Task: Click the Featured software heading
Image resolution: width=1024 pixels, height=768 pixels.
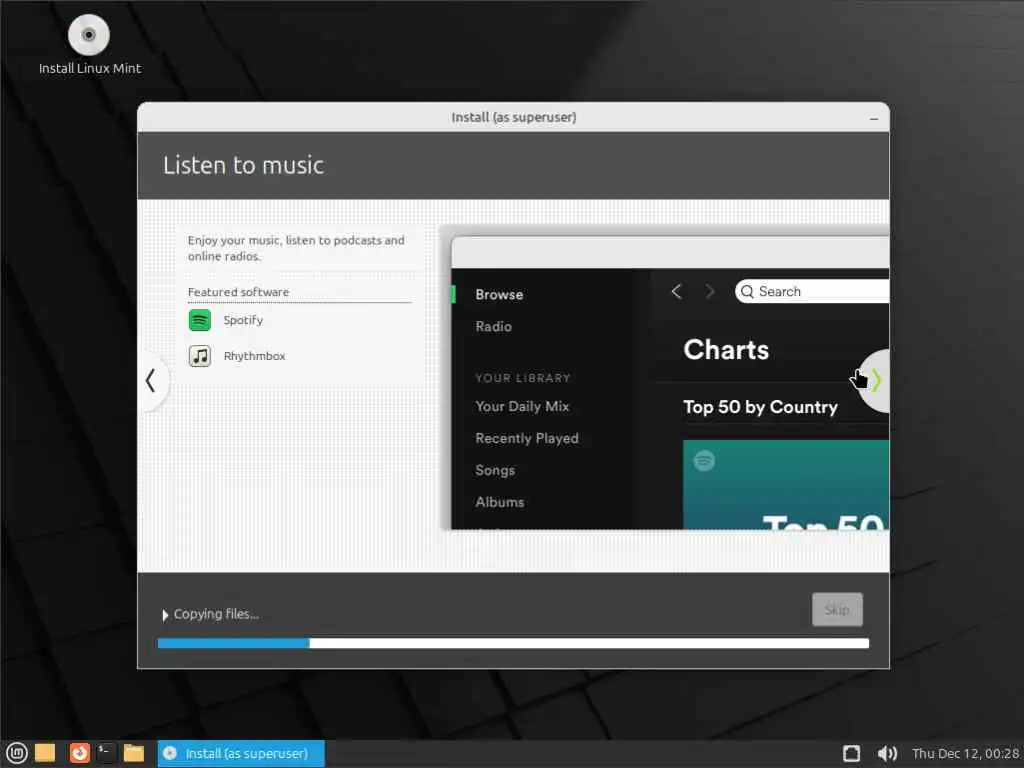Action: [238, 292]
